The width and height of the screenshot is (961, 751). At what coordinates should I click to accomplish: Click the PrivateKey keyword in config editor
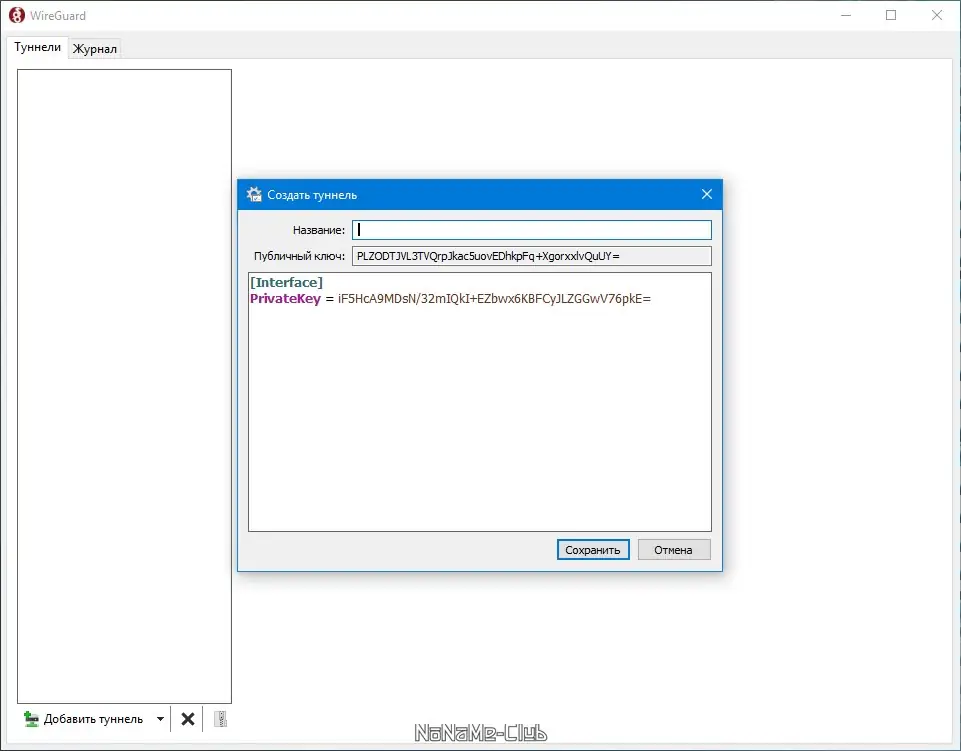(286, 299)
